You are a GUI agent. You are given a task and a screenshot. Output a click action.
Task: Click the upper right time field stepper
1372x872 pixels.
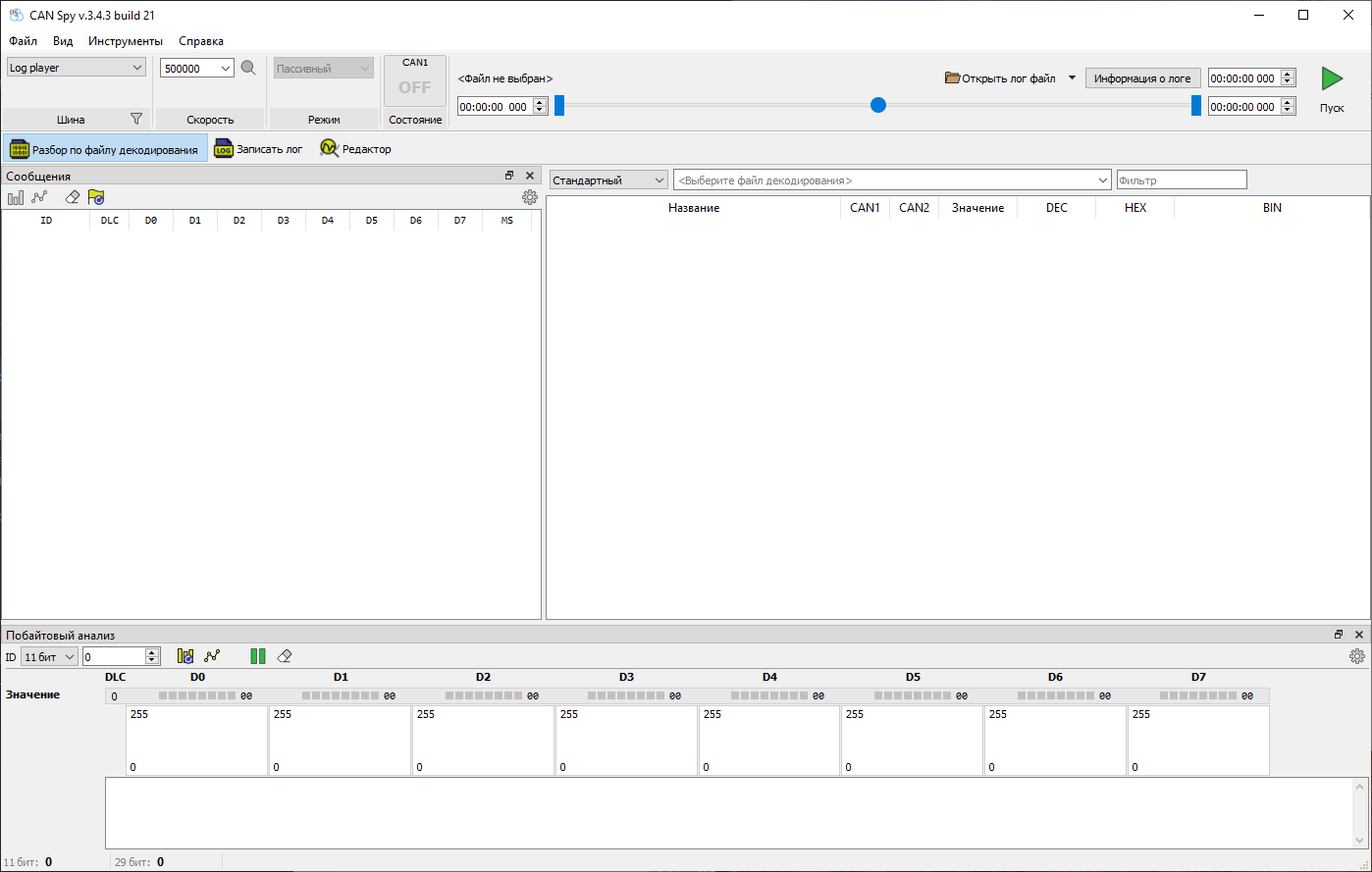click(x=1289, y=78)
